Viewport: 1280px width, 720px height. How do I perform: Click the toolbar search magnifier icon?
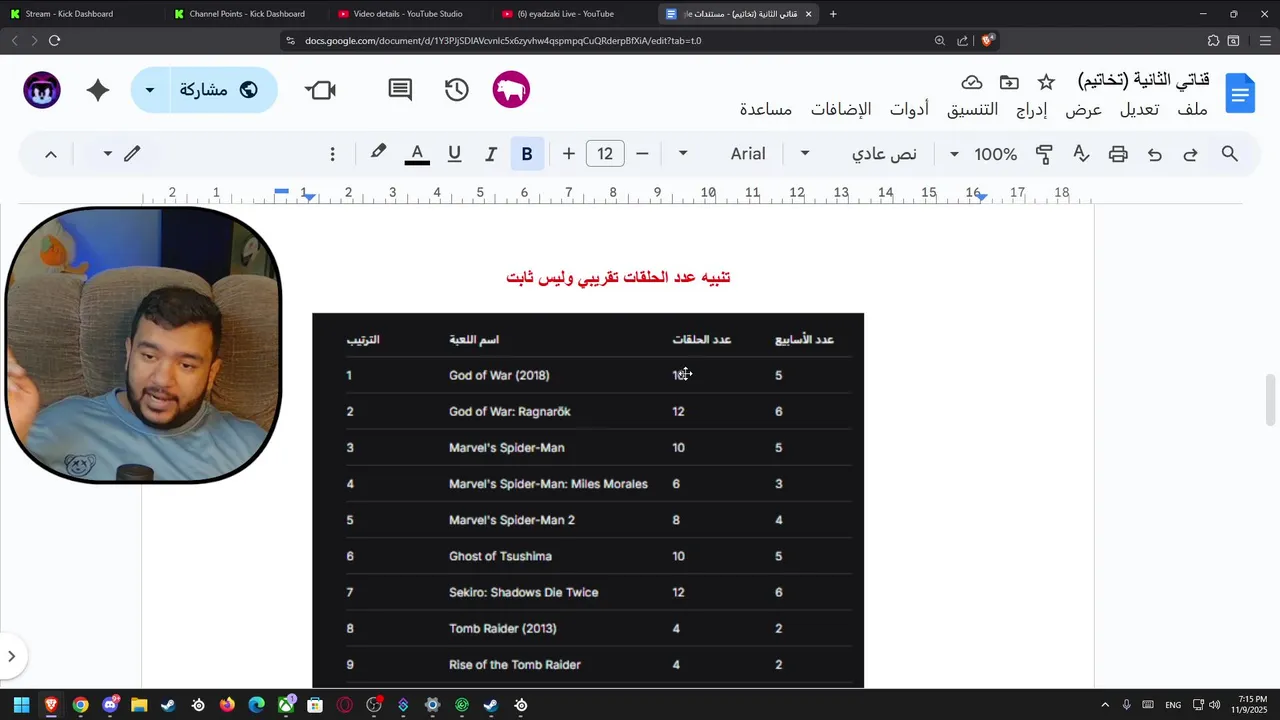1230,154
